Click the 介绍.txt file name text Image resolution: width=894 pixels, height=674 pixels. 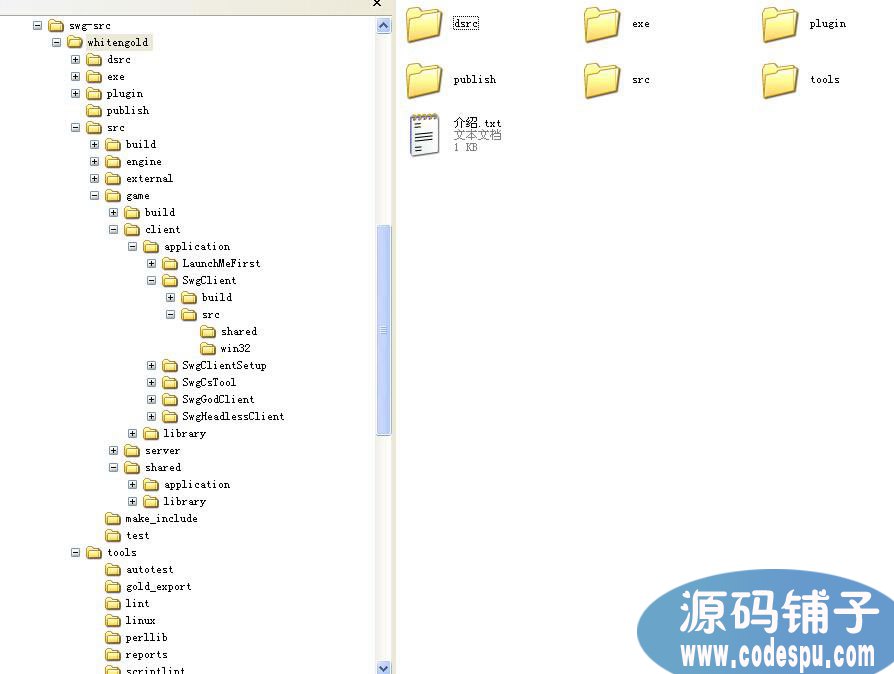(x=477, y=123)
